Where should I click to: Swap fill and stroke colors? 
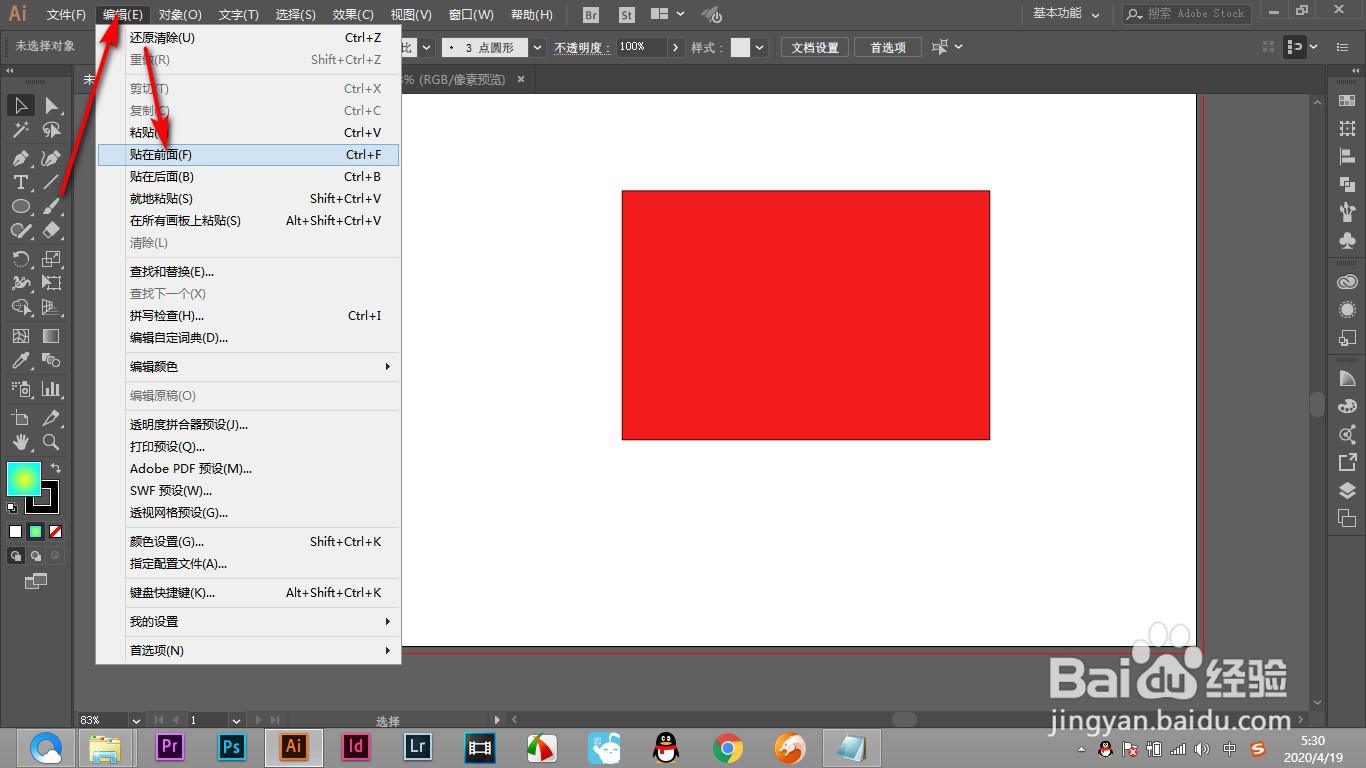pos(56,468)
